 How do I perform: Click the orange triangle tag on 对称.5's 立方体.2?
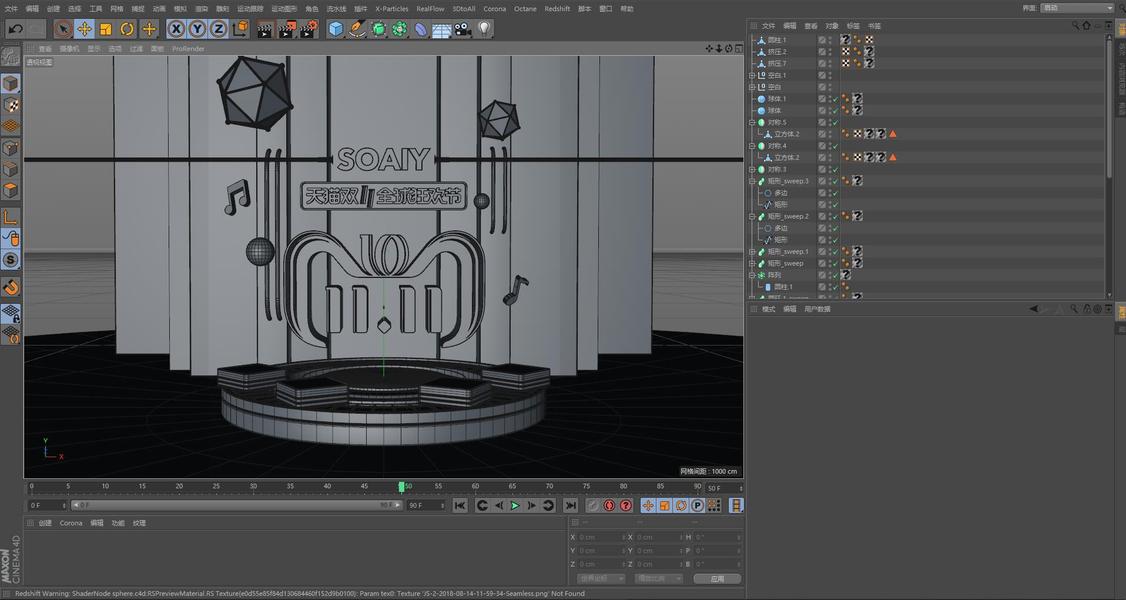click(893, 134)
